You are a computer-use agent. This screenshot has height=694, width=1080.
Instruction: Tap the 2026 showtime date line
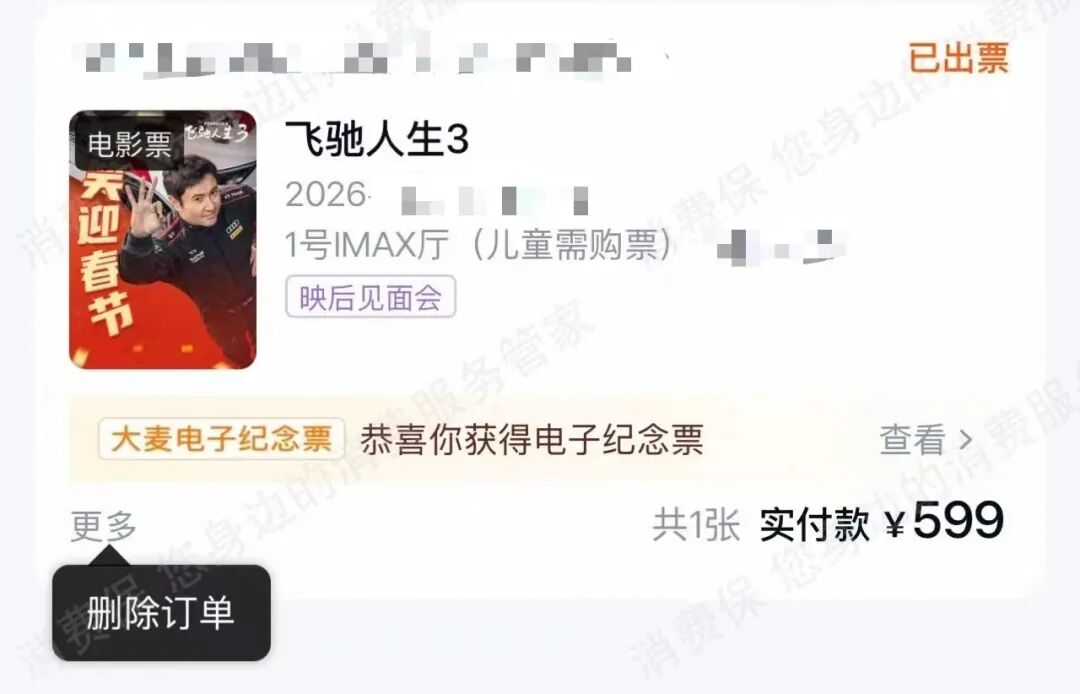pyautogui.click(x=437, y=196)
